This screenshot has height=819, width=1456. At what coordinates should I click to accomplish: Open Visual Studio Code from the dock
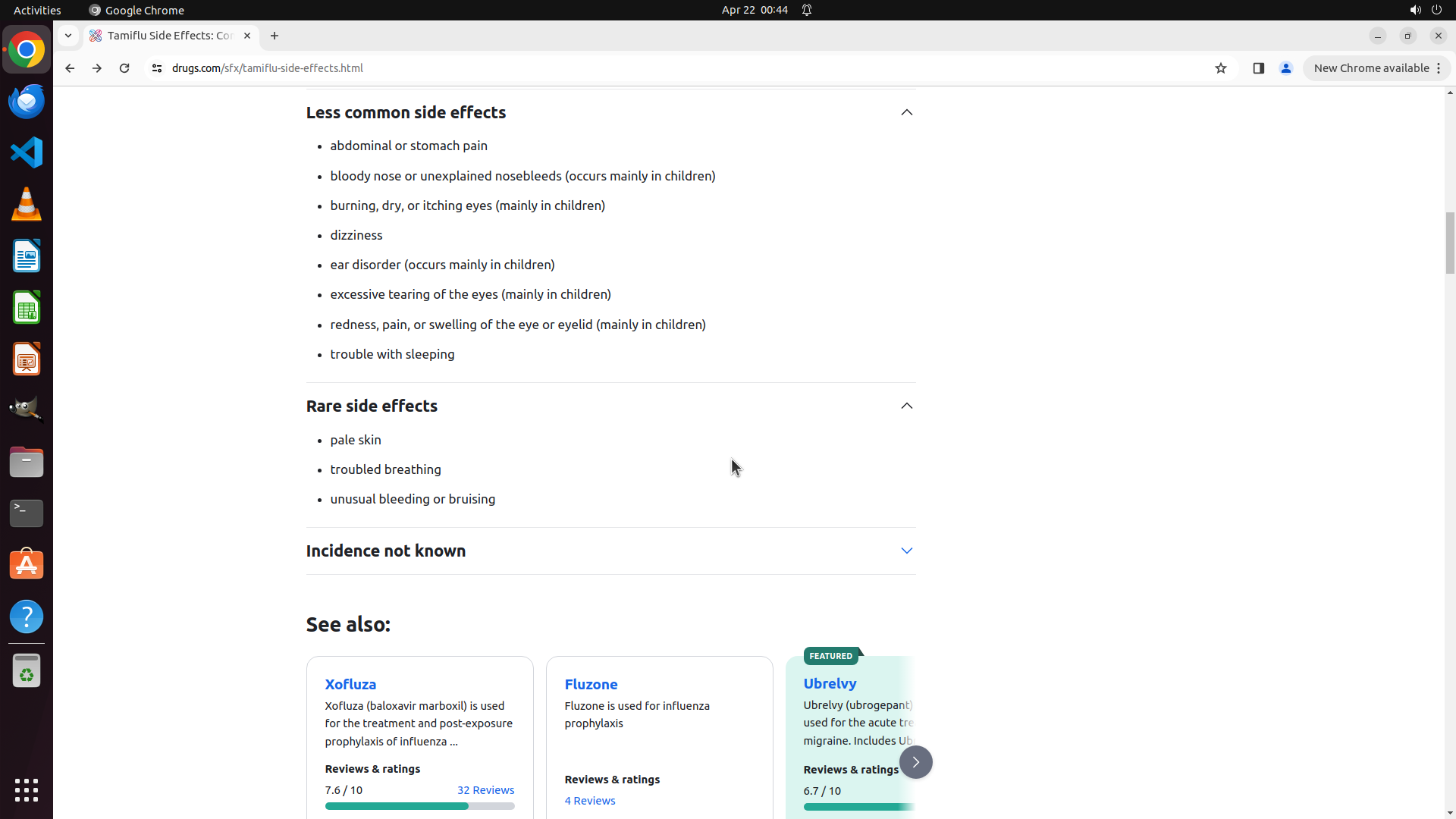(27, 152)
